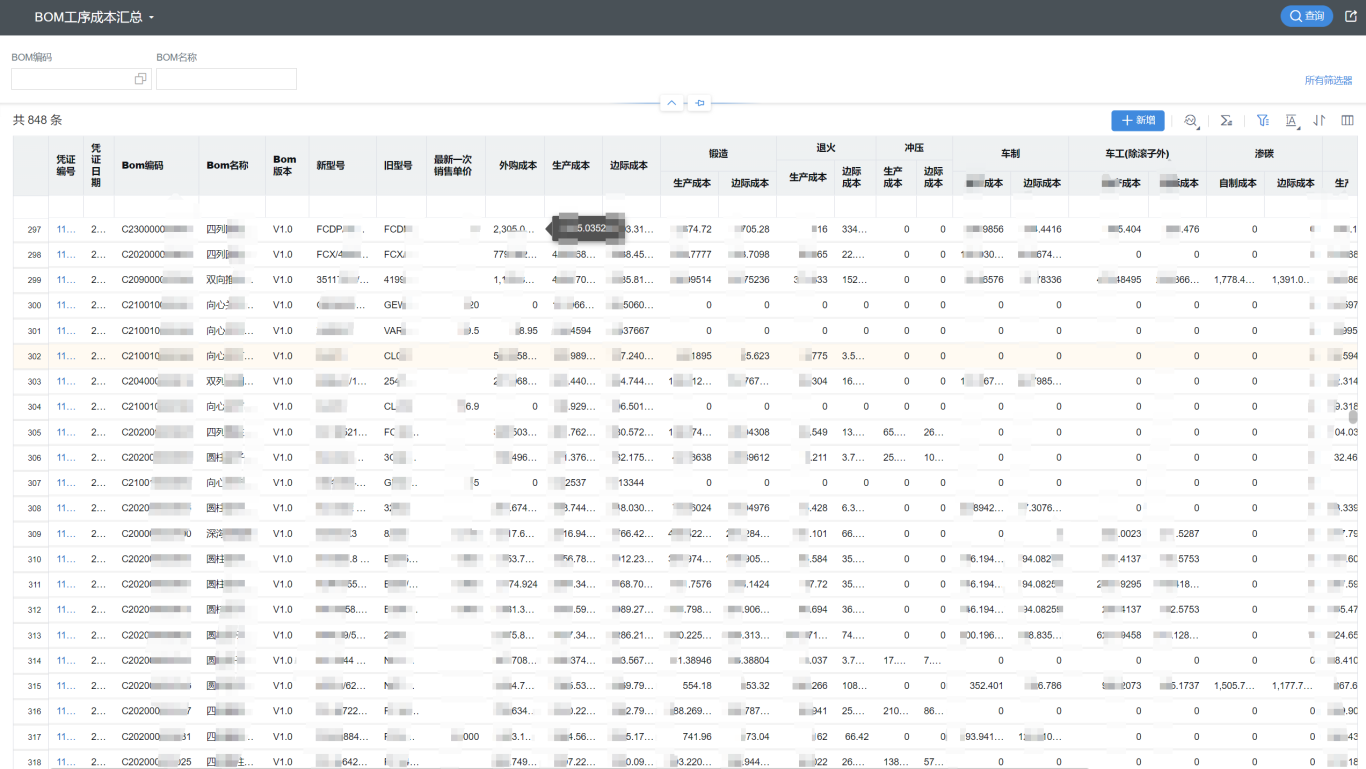The width and height of the screenshot is (1366, 769).
Task: Click the Bom版本 column header
Action: pyautogui.click(x=285, y=165)
